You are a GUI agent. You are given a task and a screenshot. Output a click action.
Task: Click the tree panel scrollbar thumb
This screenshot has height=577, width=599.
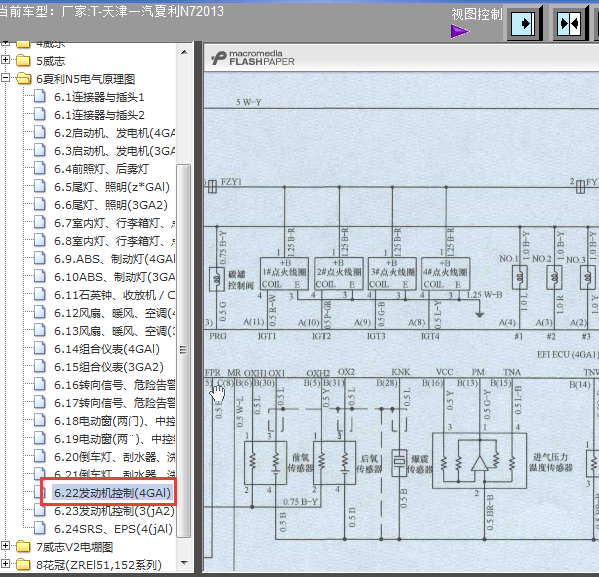184,350
